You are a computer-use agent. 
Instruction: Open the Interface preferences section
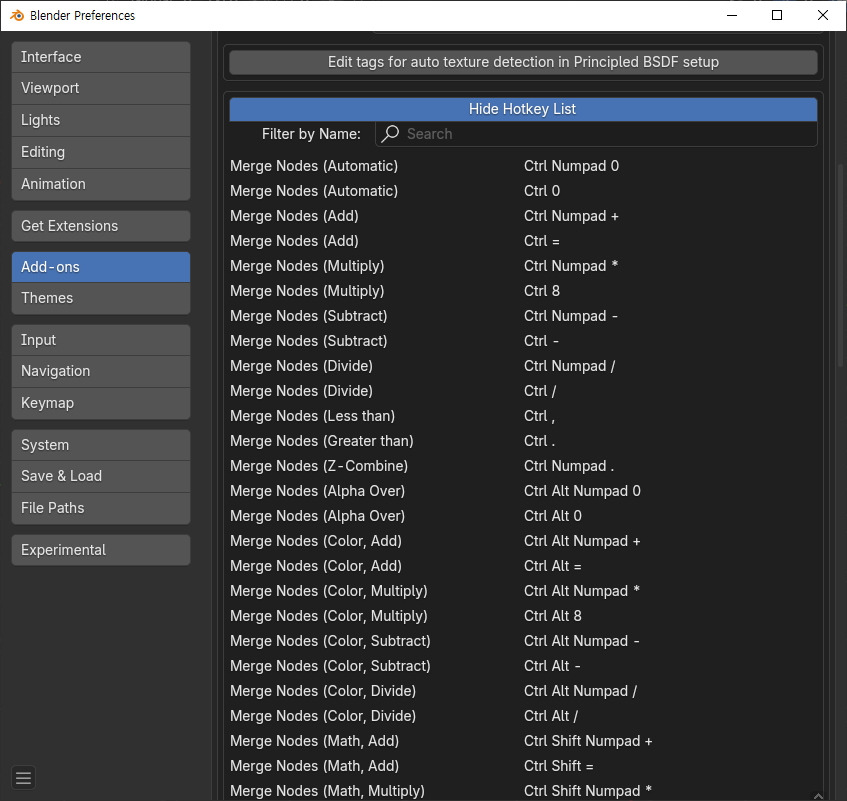coord(101,57)
